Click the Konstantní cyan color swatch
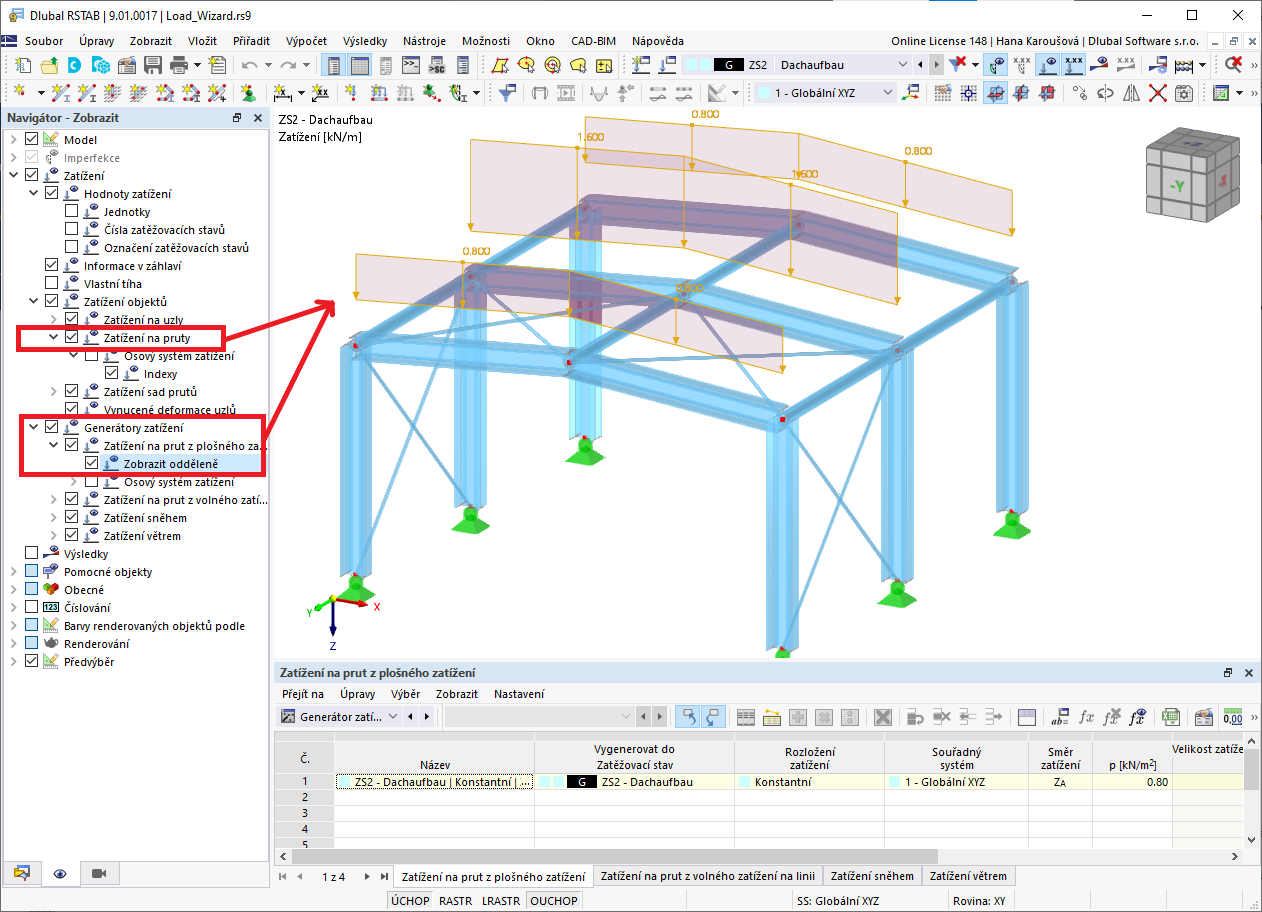This screenshot has width=1262, height=912. coord(744,782)
